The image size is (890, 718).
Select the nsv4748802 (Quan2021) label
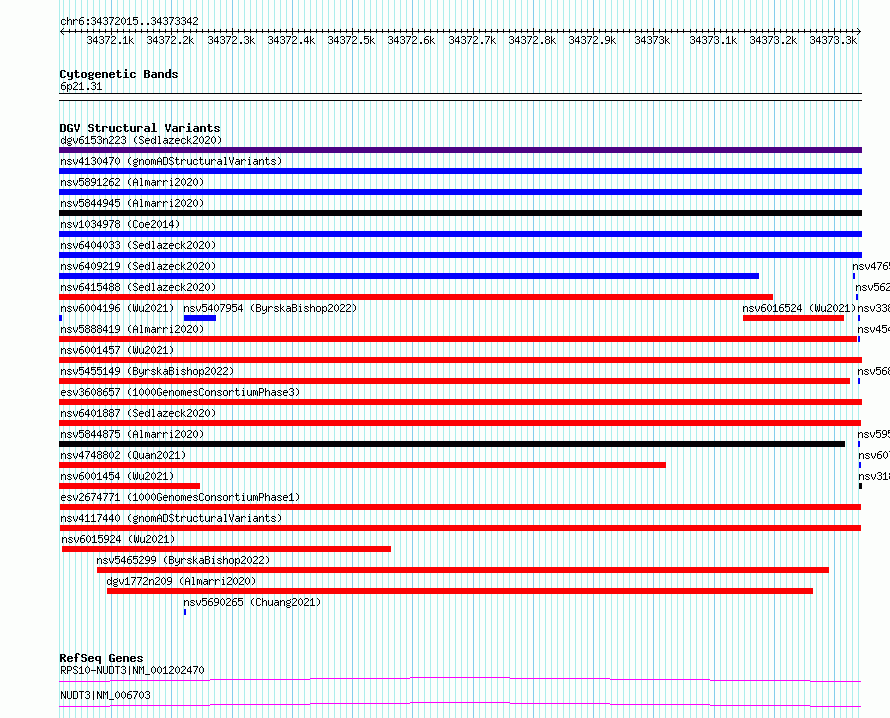pos(123,455)
